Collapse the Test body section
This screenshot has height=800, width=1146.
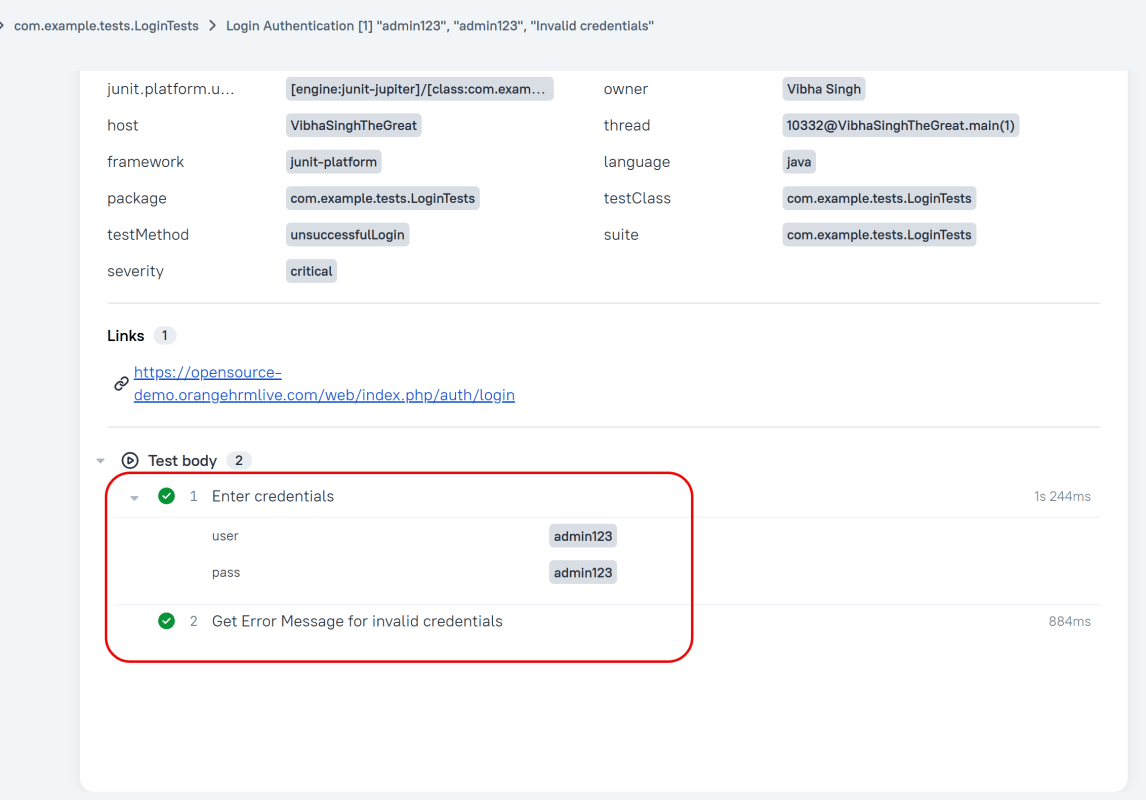[x=100, y=461]
